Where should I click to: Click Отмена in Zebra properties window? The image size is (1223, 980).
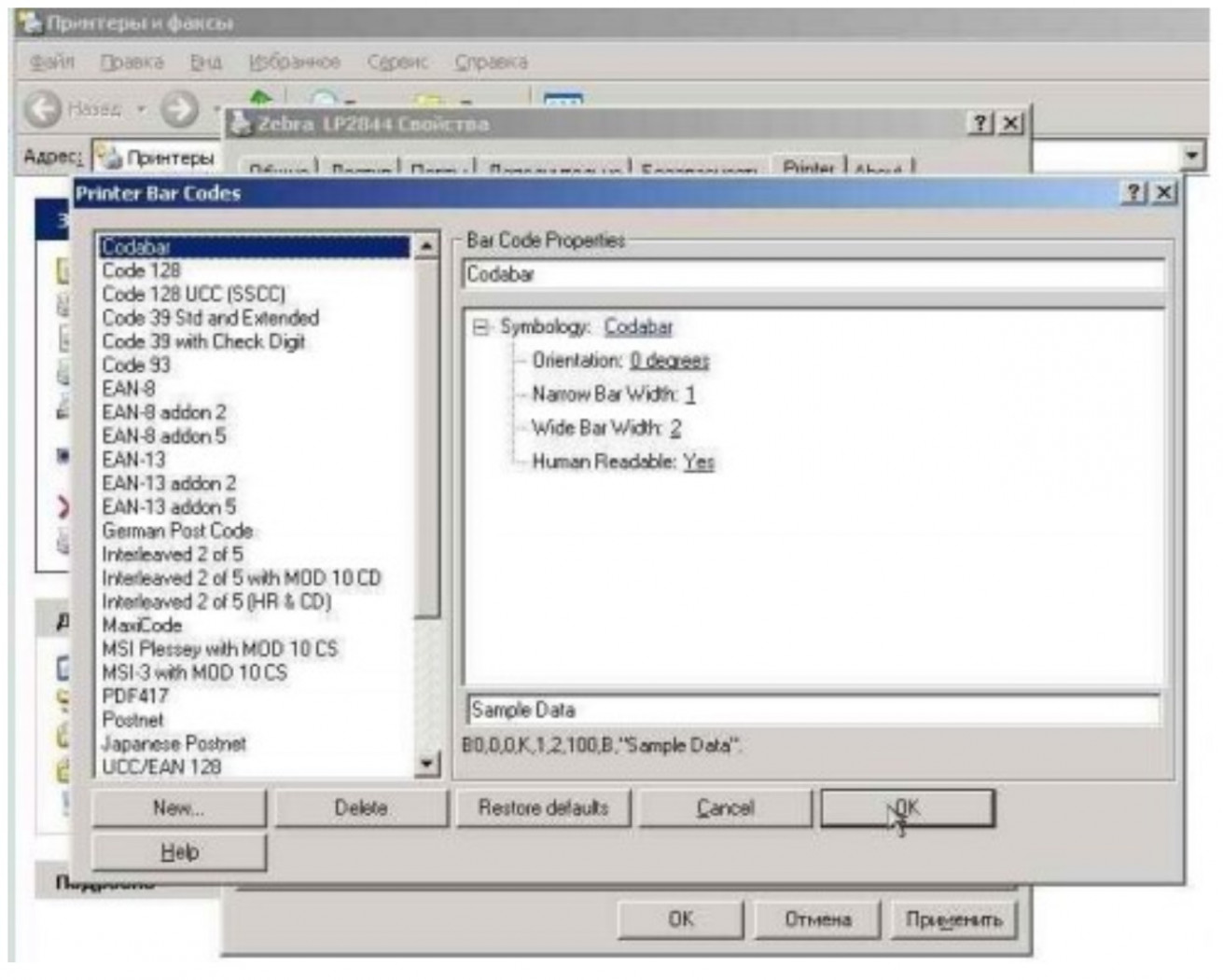click(818, 919)
